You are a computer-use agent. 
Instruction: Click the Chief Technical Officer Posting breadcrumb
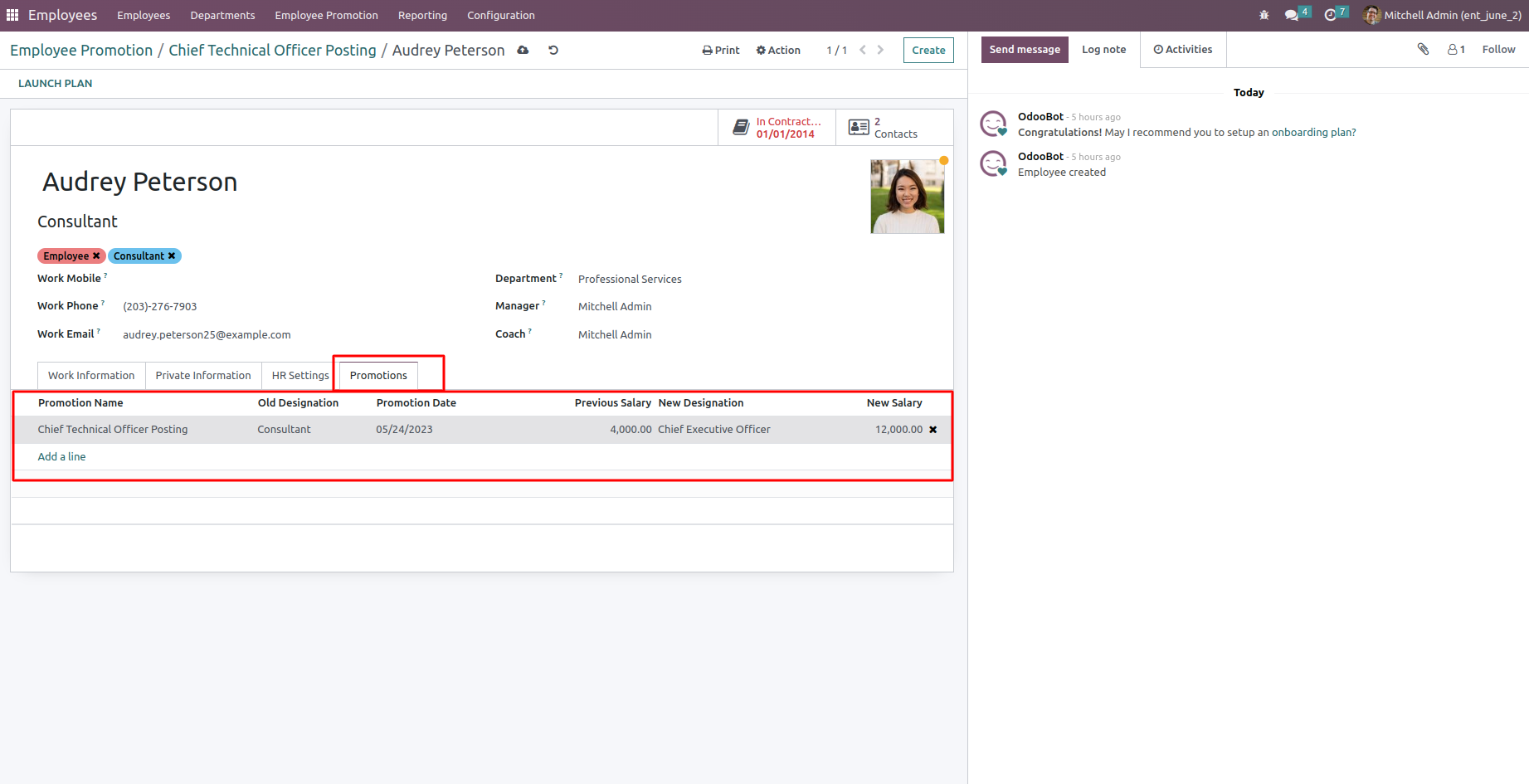pyautogui.click(x=272, y=51)
